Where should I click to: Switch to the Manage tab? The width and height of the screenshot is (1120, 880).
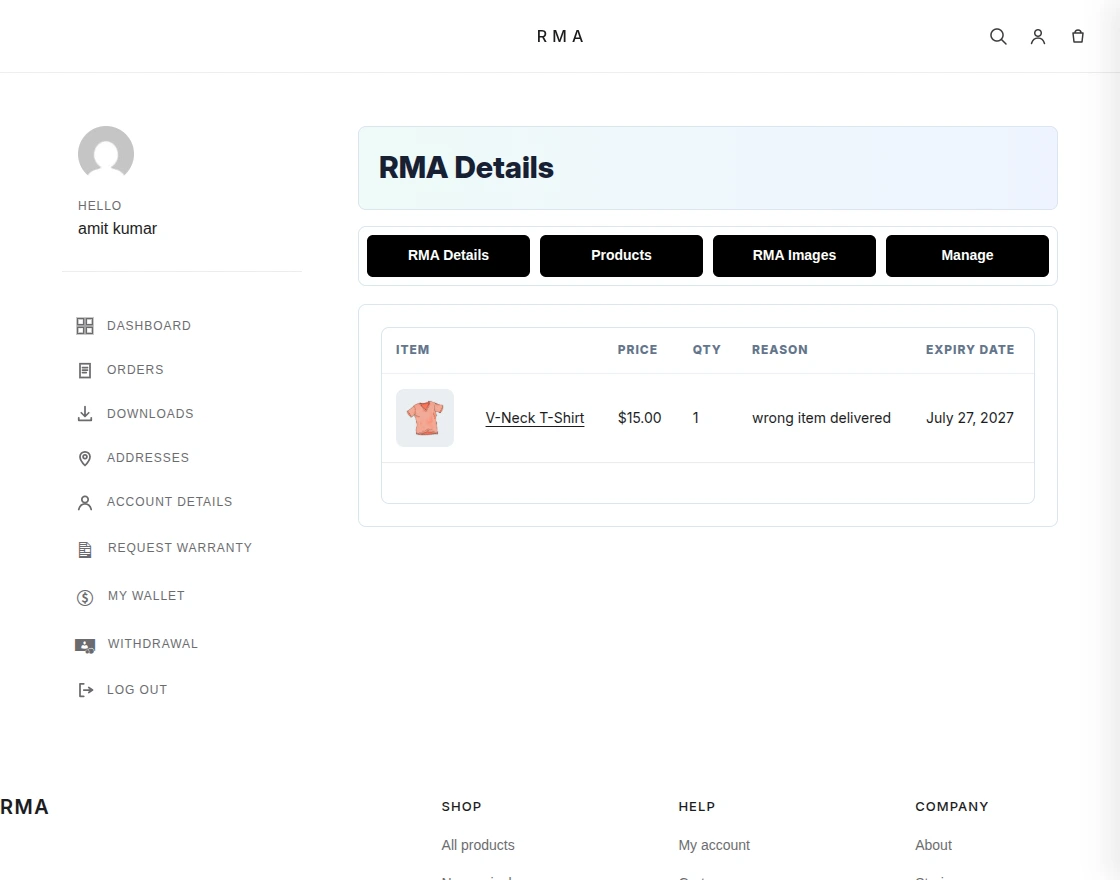tap(967, 256)
